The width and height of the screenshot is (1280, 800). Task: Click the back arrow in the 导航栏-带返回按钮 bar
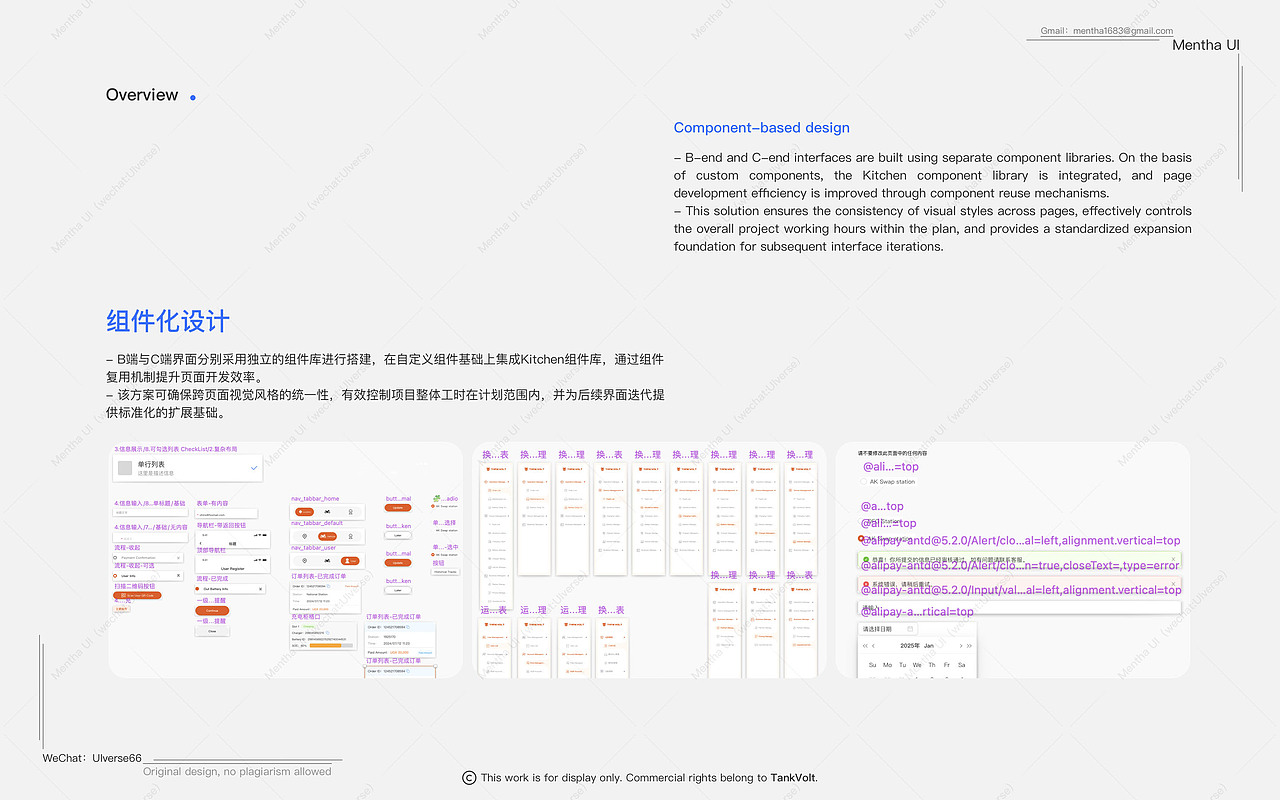pyautogui.click(x=200, y=543)
